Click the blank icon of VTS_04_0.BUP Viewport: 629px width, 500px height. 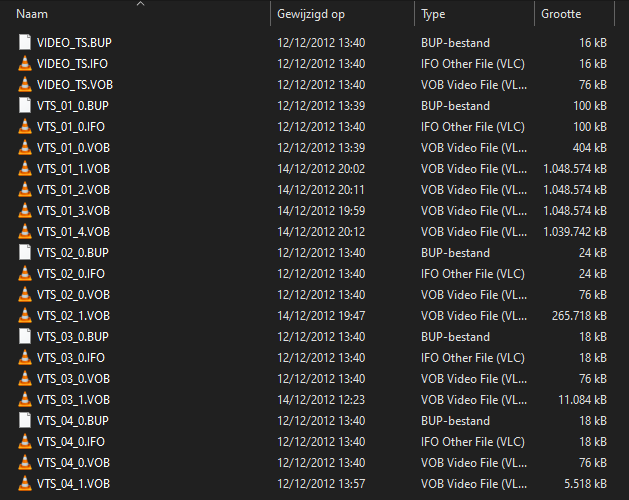25,421
